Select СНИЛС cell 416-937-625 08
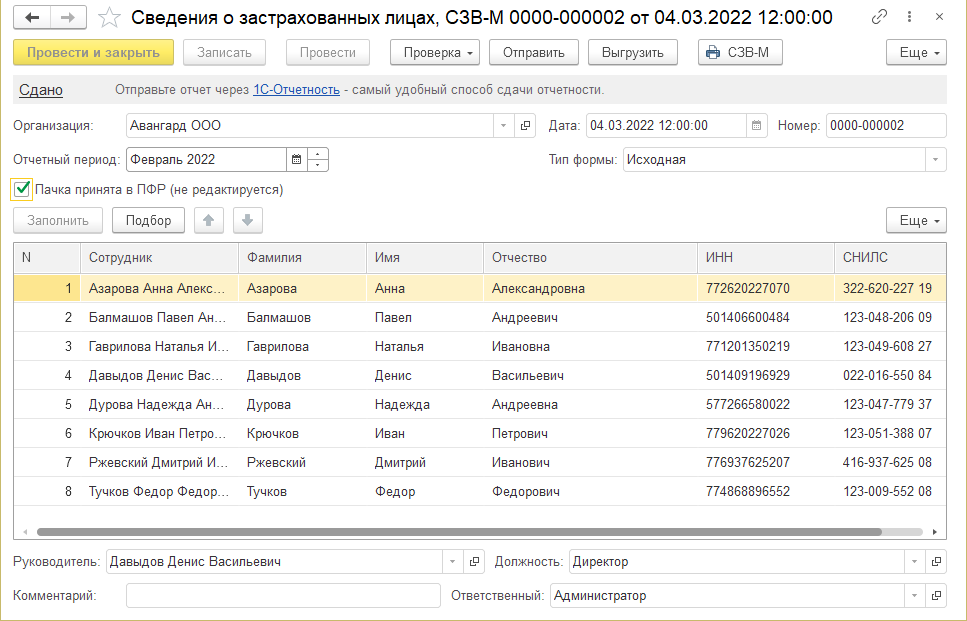The image size is (967, 621). point(891,463)
